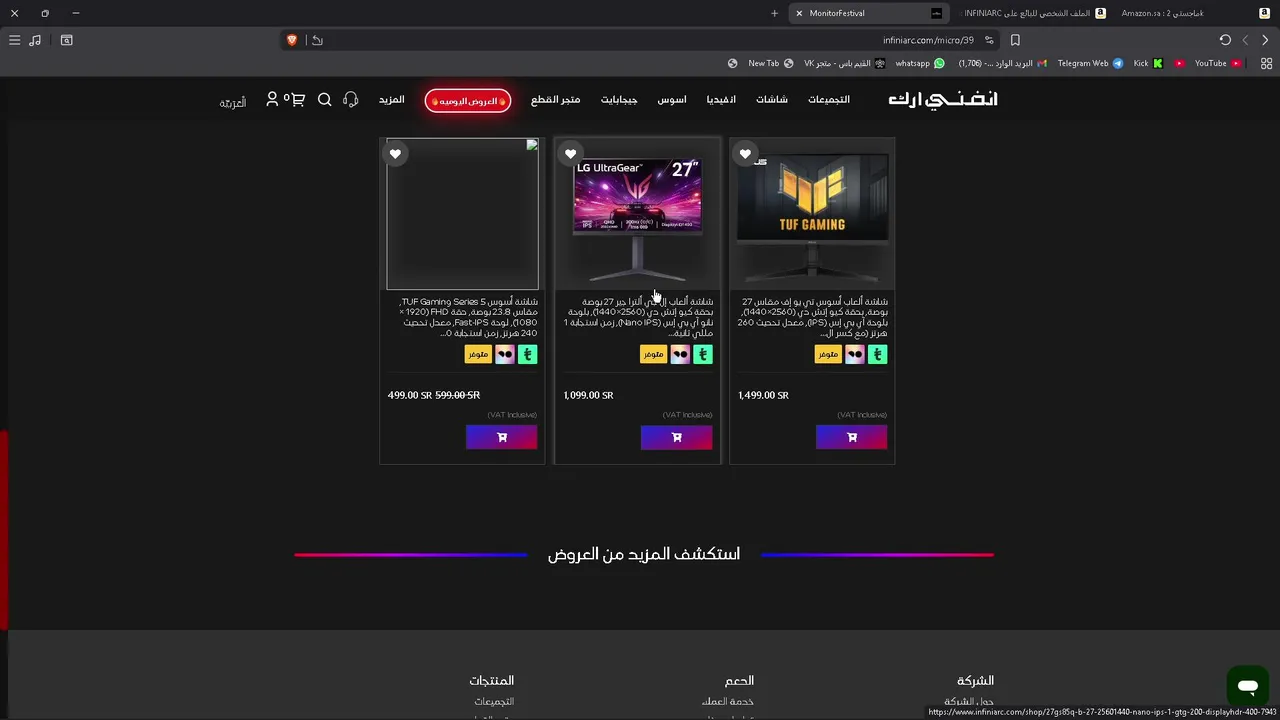Click the share arrow icon in address bar
The height and width of the screenshot is (720, 1280).
coord(317,40)
